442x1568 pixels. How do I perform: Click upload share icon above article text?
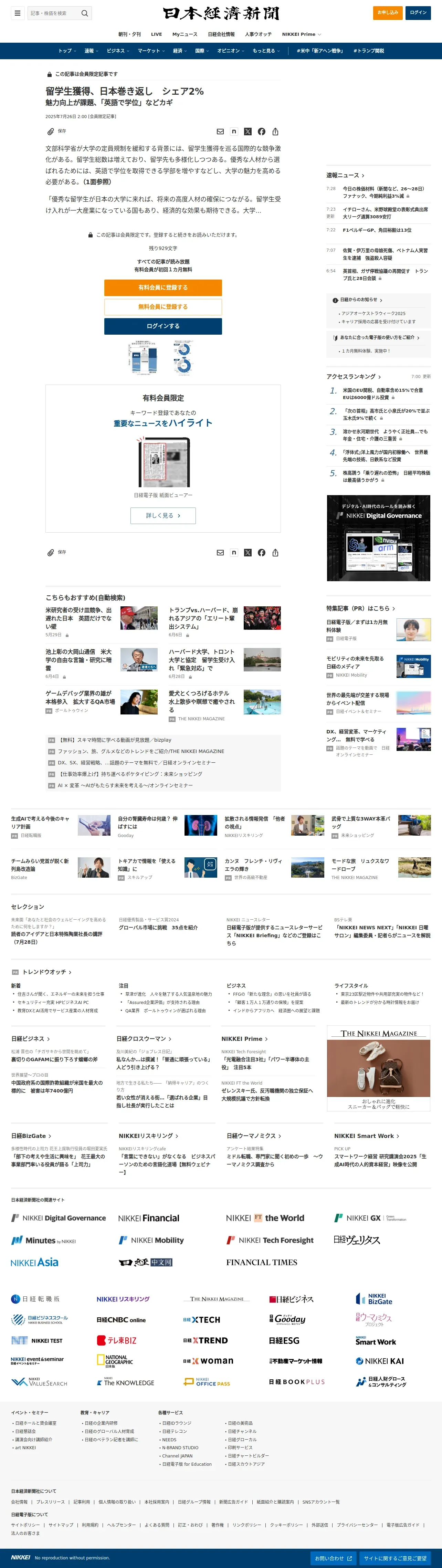(x=275, y=132)
